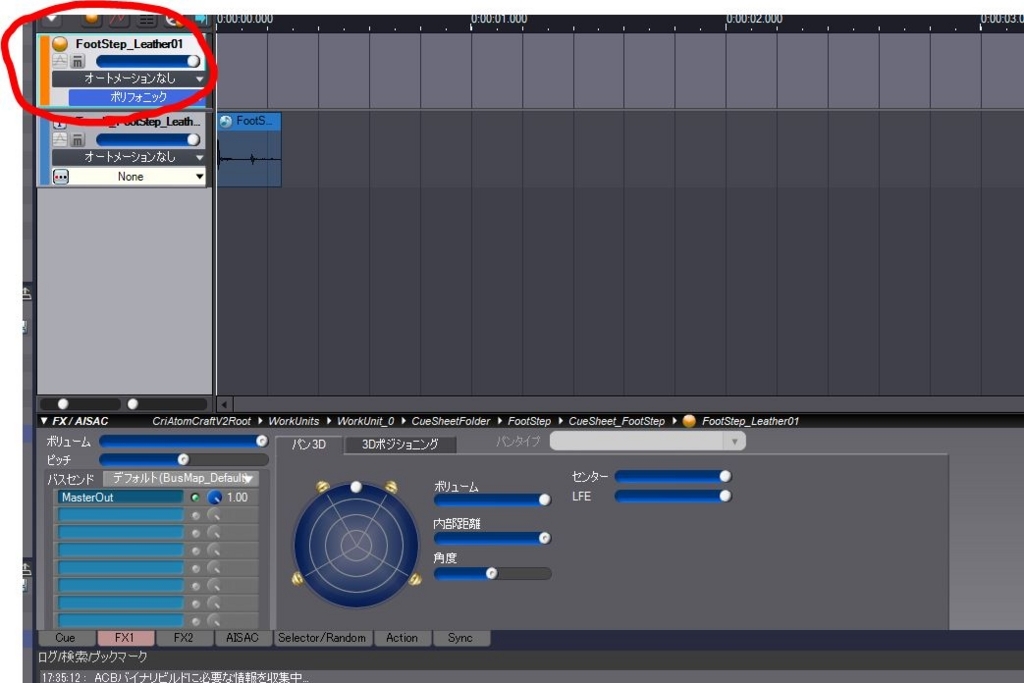Expand the breadcrumb arrow after CriAtomCraftV2Root
Viewport: 1024px width, 683px height.
(x=260, y=421)
